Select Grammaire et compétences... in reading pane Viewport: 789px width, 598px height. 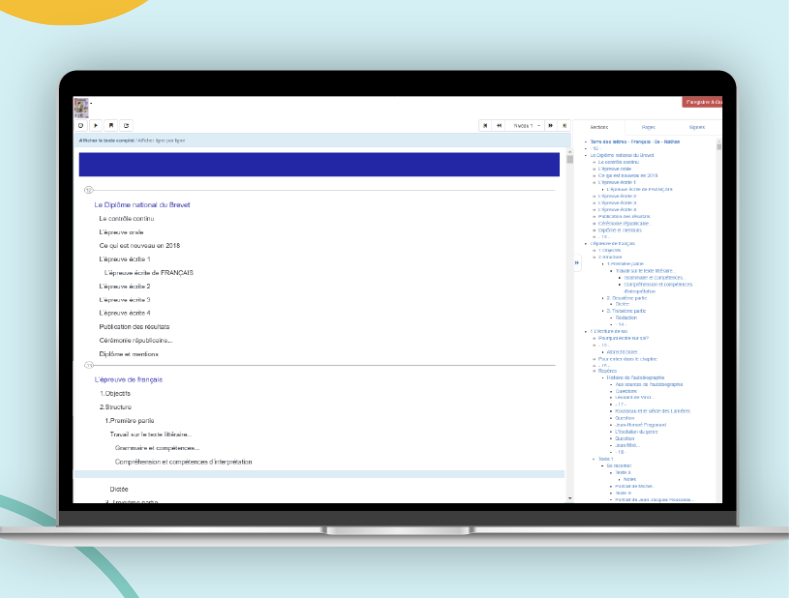pos(157,448)
